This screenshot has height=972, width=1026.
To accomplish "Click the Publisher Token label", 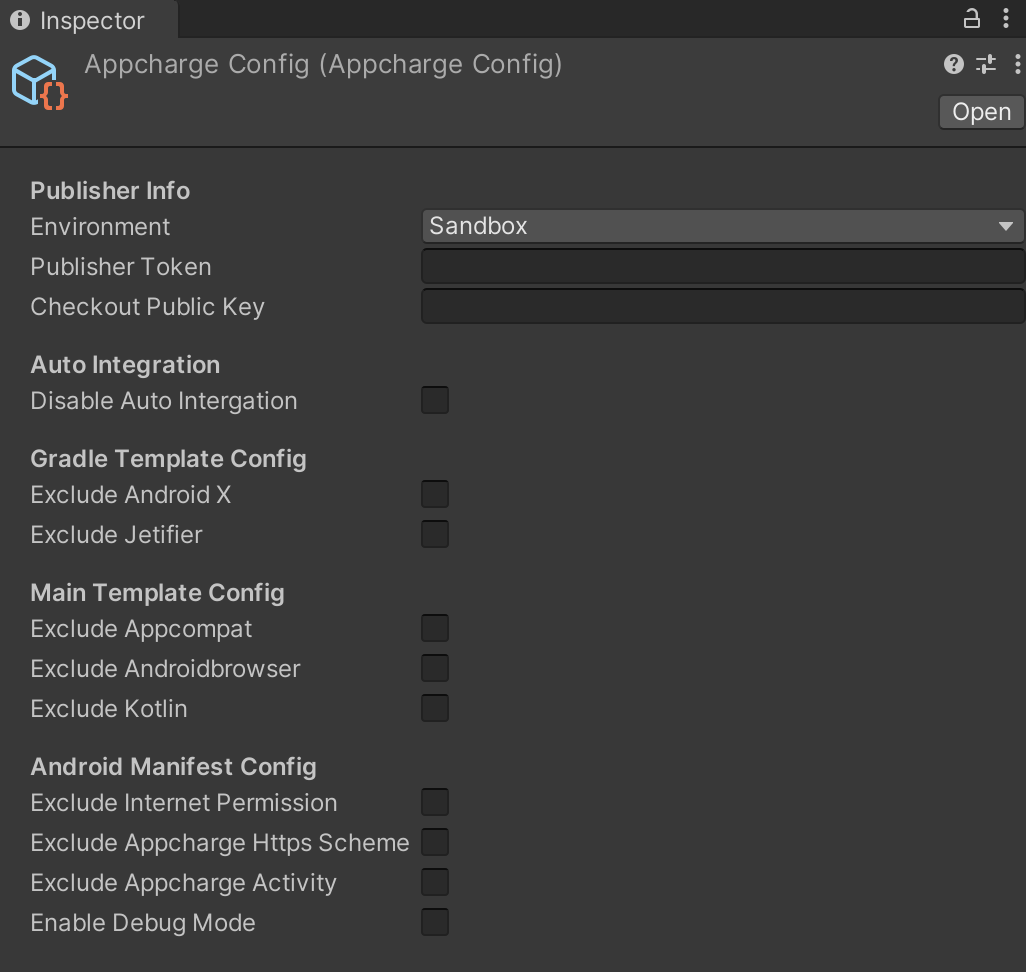I will point(121,266).
